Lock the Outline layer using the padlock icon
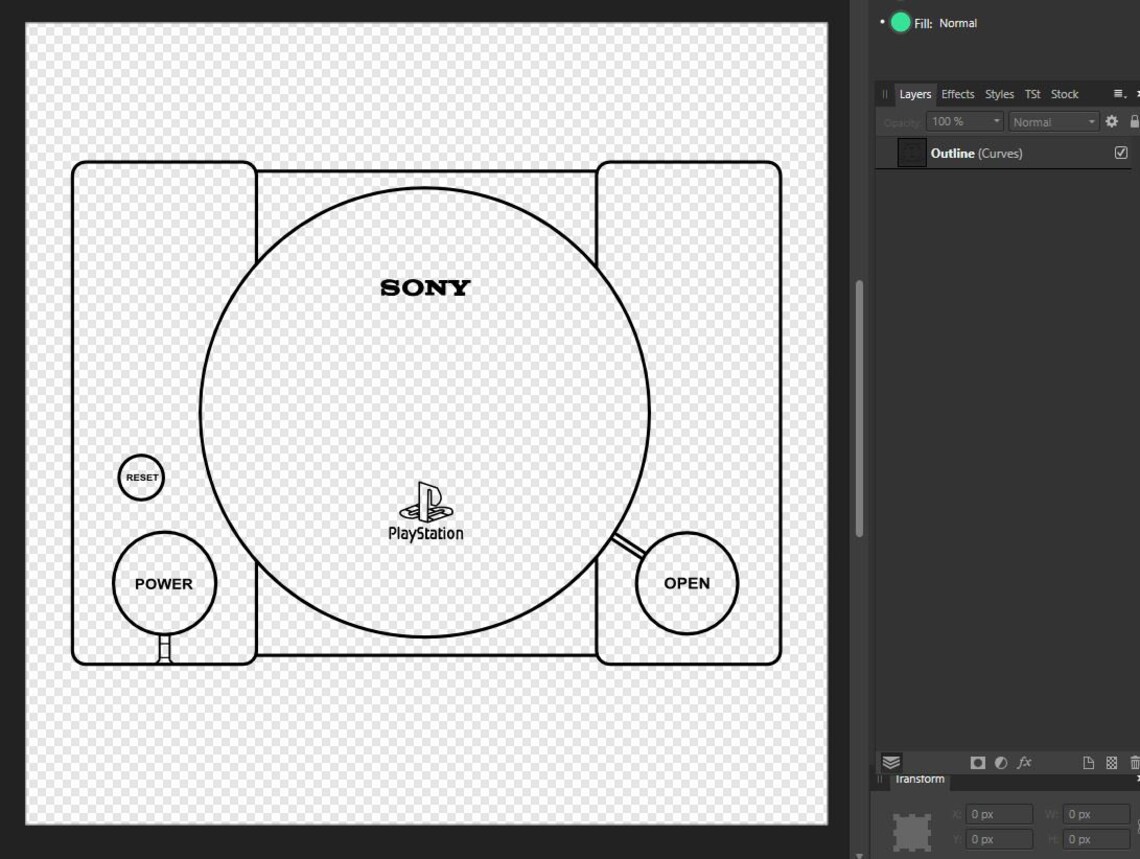 tap(1134, 121)
